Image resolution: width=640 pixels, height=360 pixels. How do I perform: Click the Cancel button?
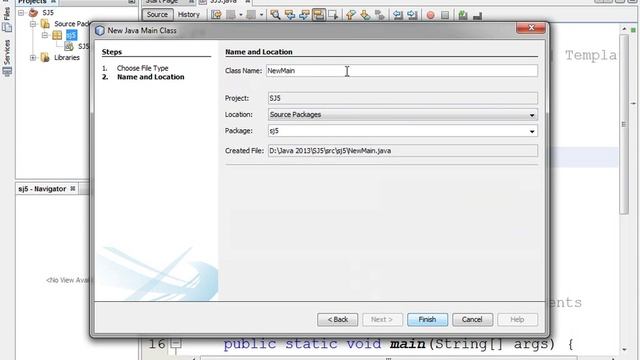point(472,320)
